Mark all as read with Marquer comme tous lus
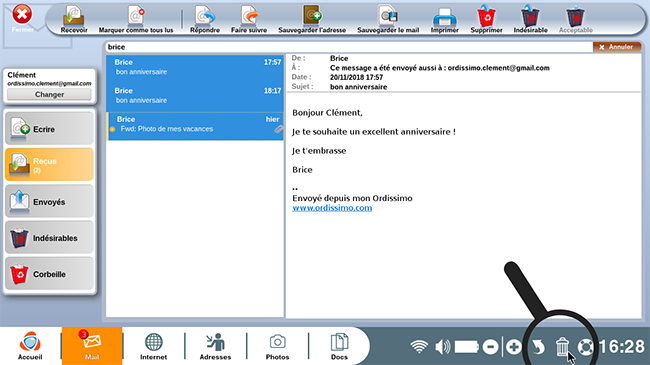Viewport: 650px width, 365px height. [x=136, y=19]
